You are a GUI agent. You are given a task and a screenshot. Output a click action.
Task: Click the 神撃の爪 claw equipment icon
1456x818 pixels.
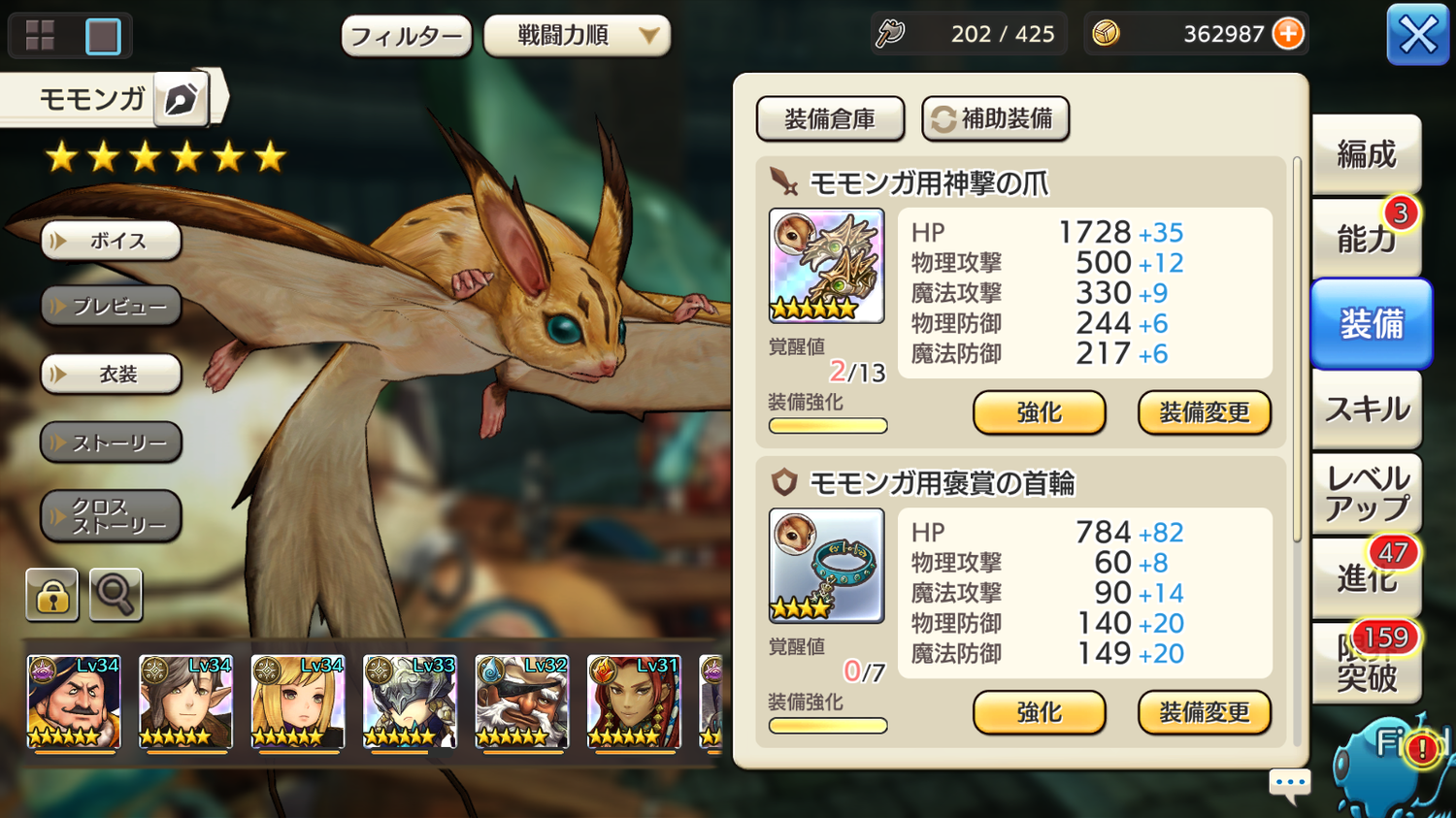pyautogui.click(x=826, y=265)
